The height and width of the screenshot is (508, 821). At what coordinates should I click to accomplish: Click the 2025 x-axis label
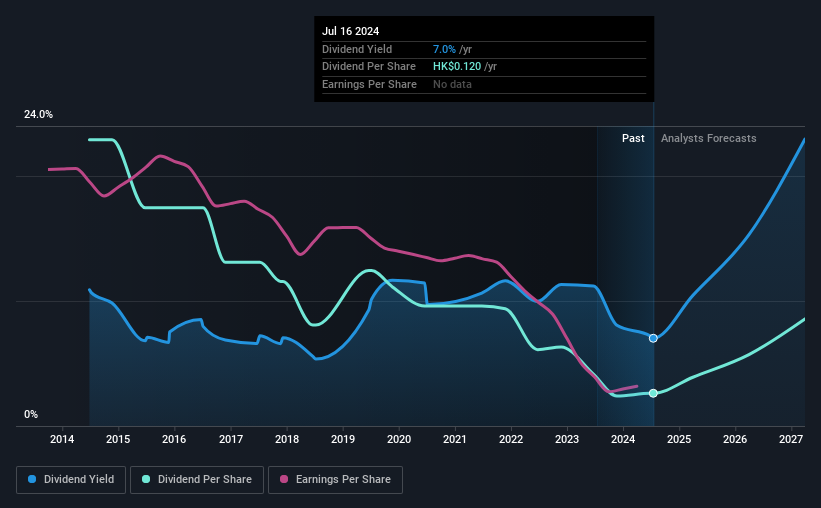click(x=679, y=439)
